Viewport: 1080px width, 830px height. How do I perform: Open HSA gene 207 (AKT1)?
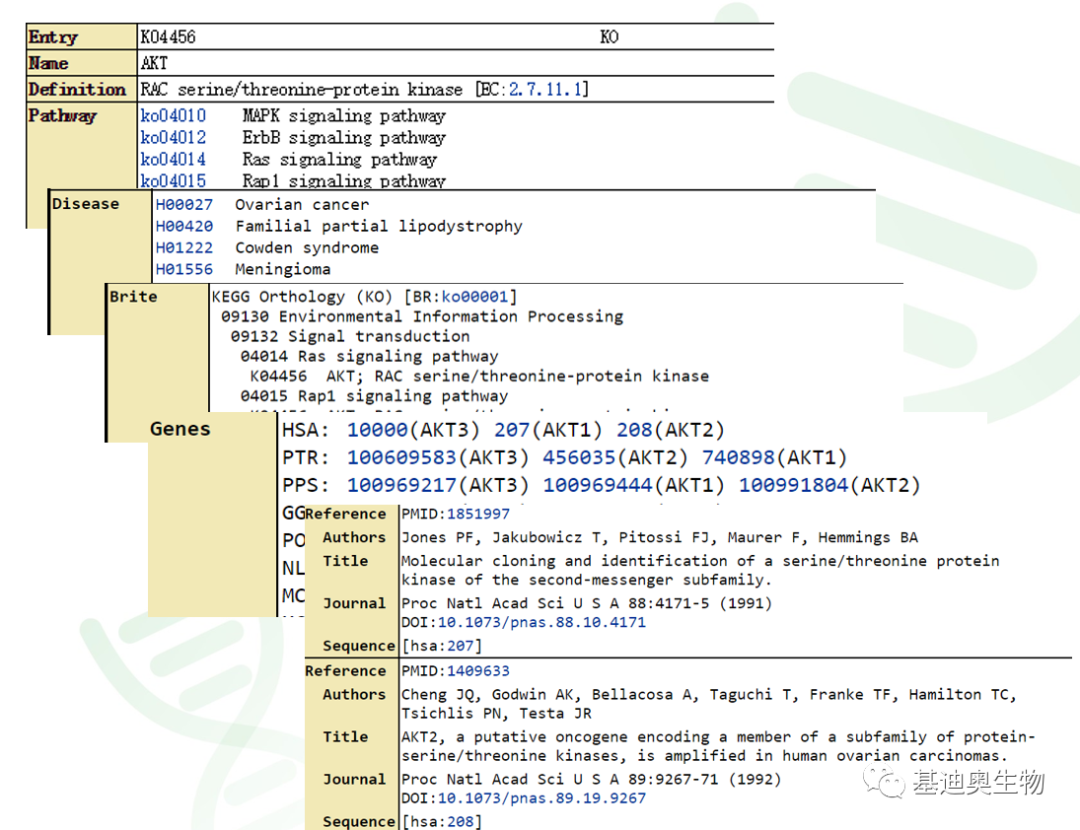[512, 430]
